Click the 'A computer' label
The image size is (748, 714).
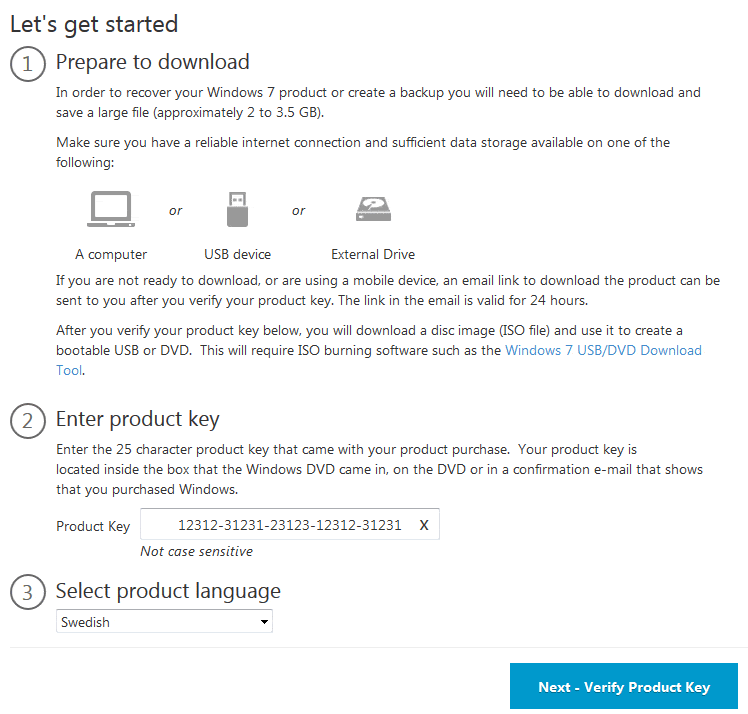pyautogui.click(x=111, y=255)
